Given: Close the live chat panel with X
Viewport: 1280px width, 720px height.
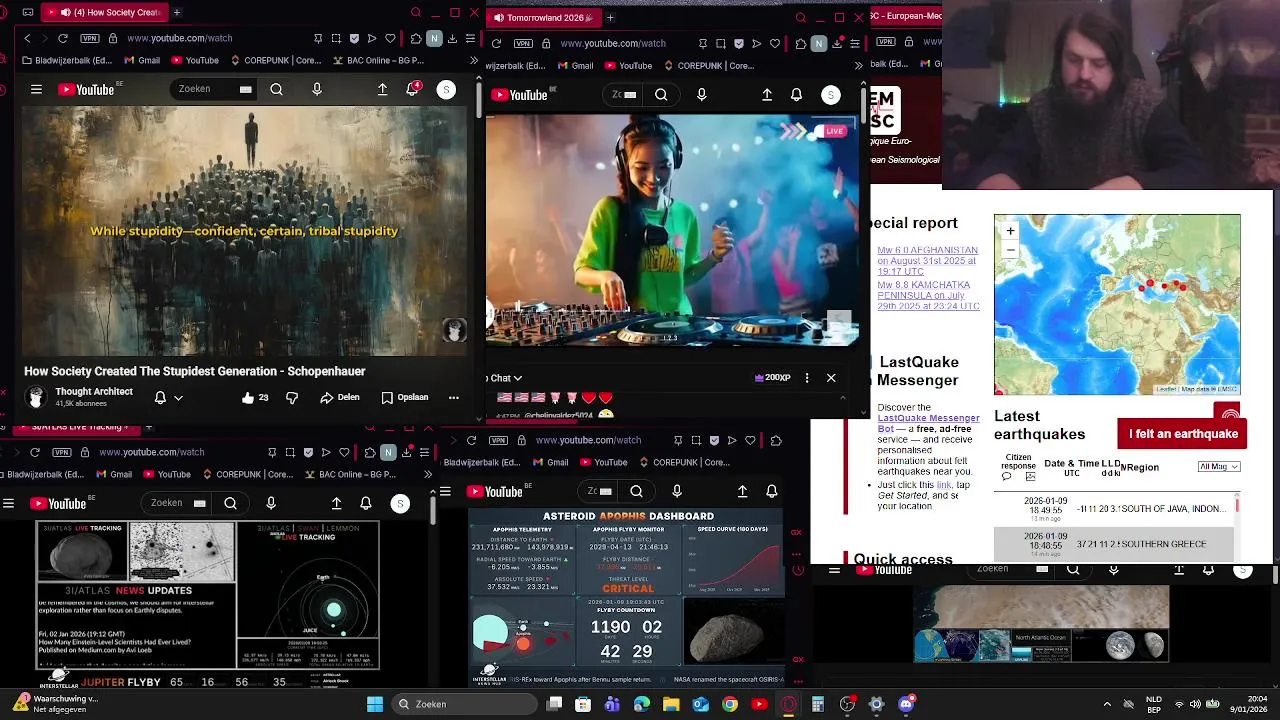Looking at the screenshot, I should [831, 378].
